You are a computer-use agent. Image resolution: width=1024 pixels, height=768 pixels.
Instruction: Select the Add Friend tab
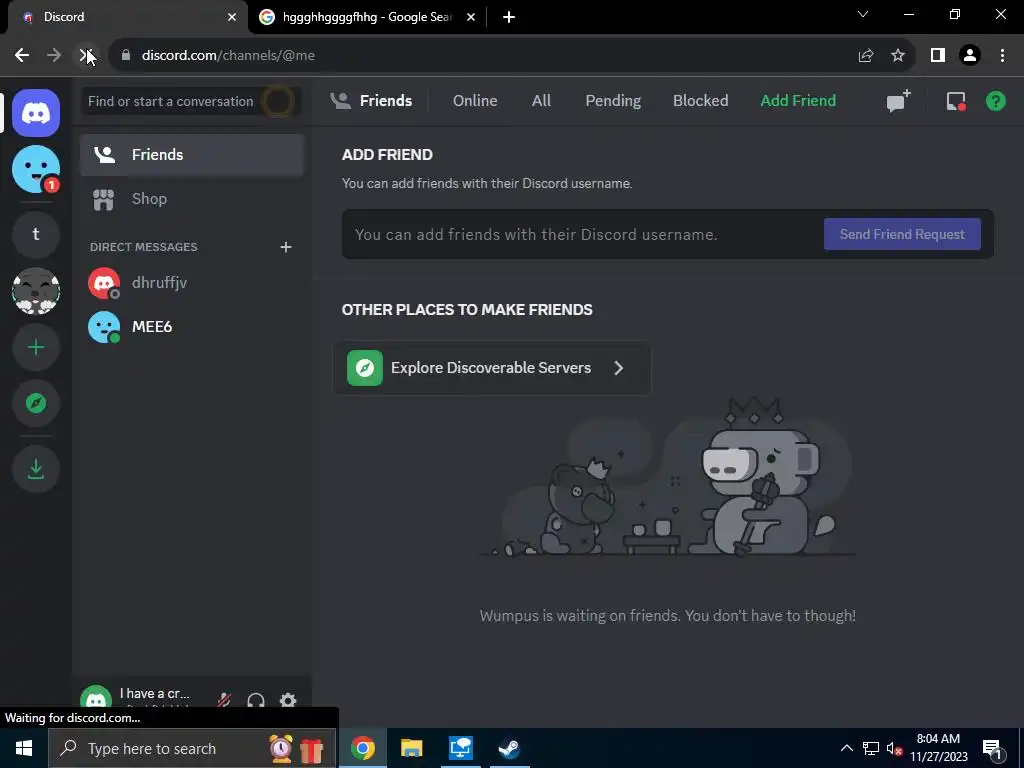(x=798, y=101)
